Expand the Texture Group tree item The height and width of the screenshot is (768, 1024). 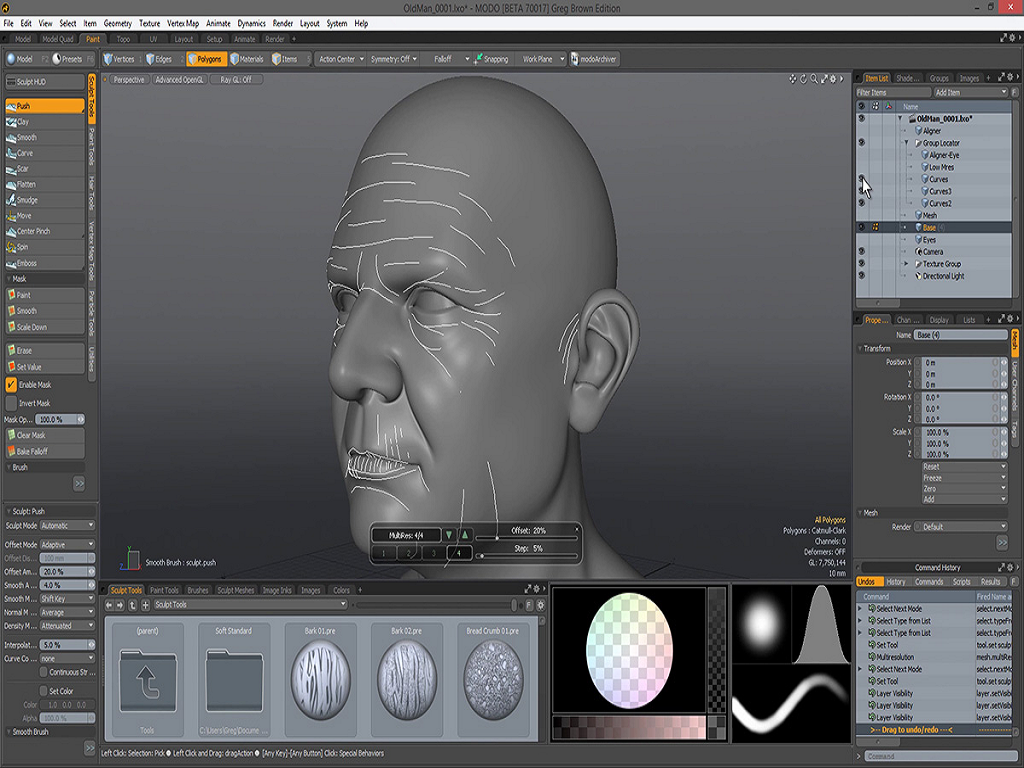click(906, 264)
